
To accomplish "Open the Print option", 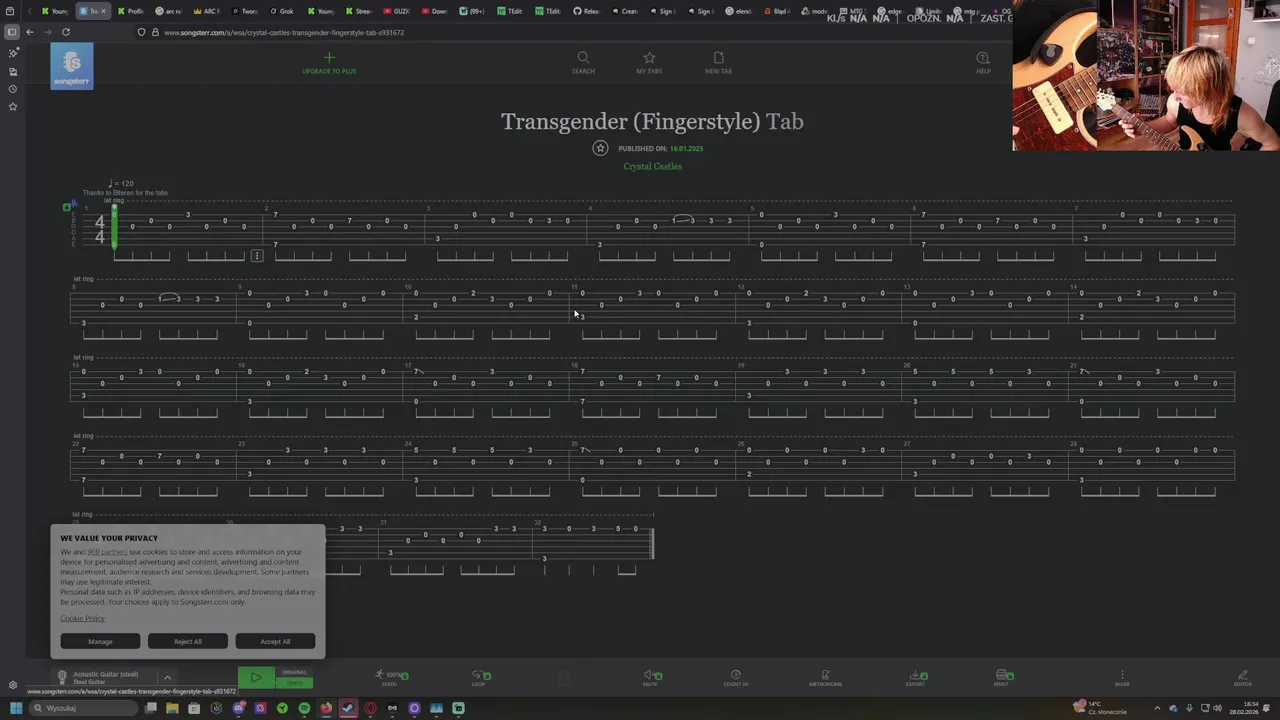I will point(1002,678).
